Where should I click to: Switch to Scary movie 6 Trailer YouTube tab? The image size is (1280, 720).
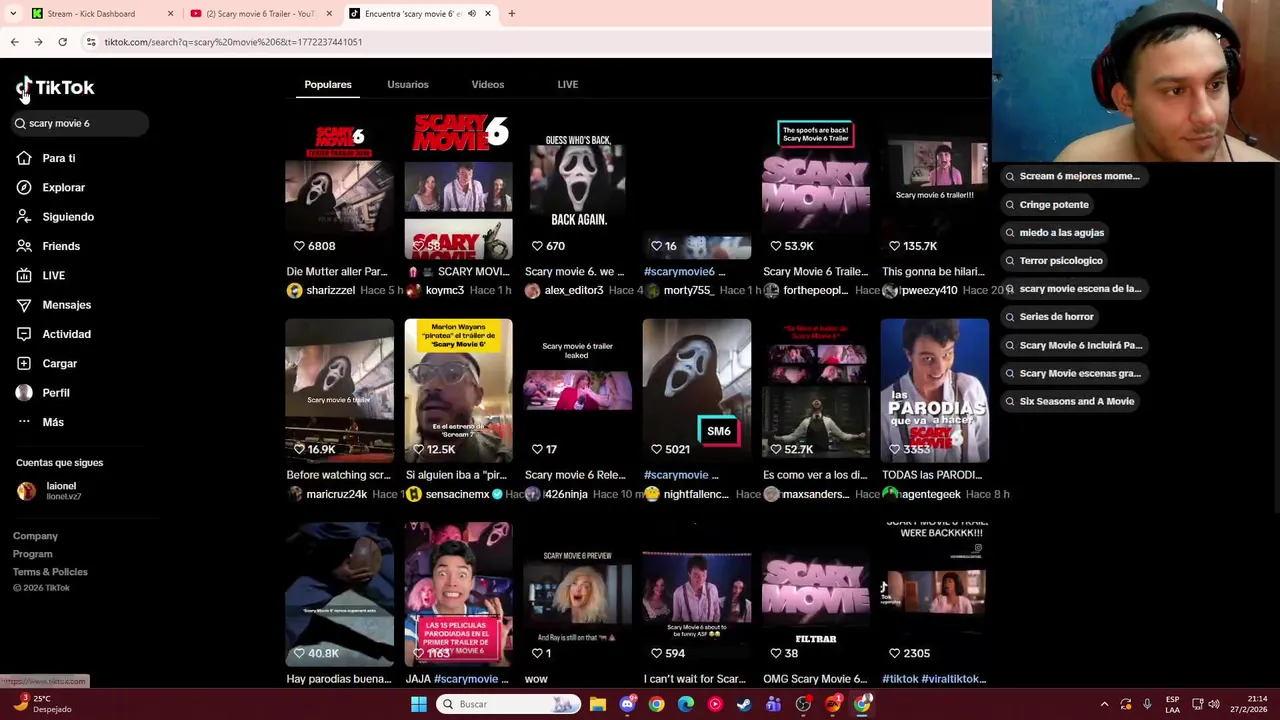pyautogui.click(x=260, y=14)
